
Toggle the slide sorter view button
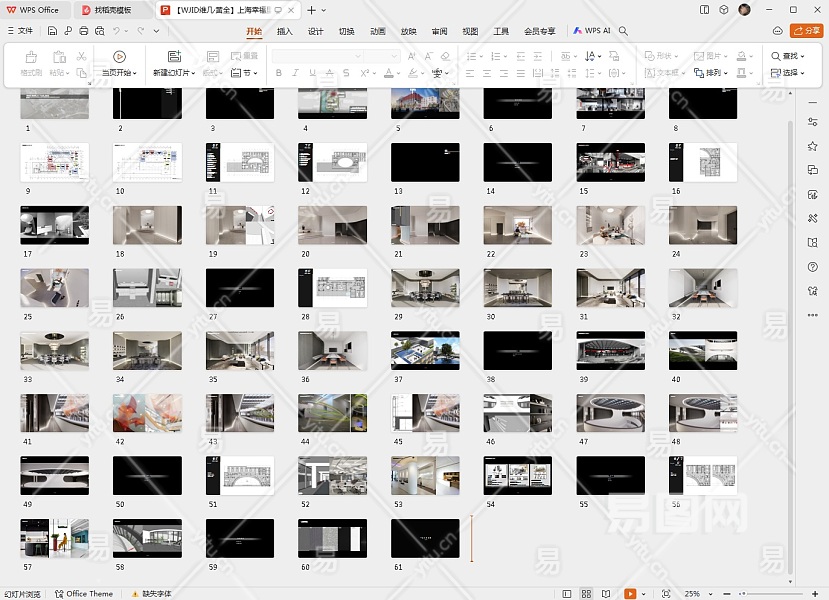tap(588, 594)
